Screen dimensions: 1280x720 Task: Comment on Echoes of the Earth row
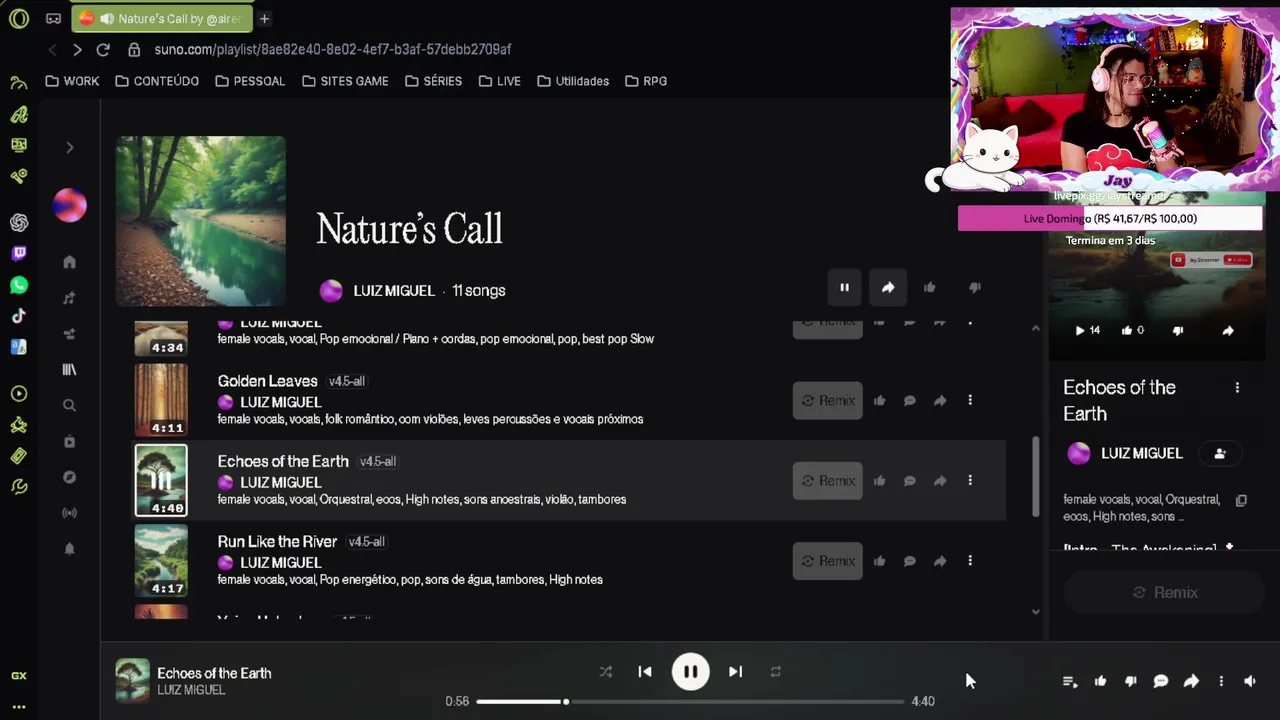tap(910, 480)
